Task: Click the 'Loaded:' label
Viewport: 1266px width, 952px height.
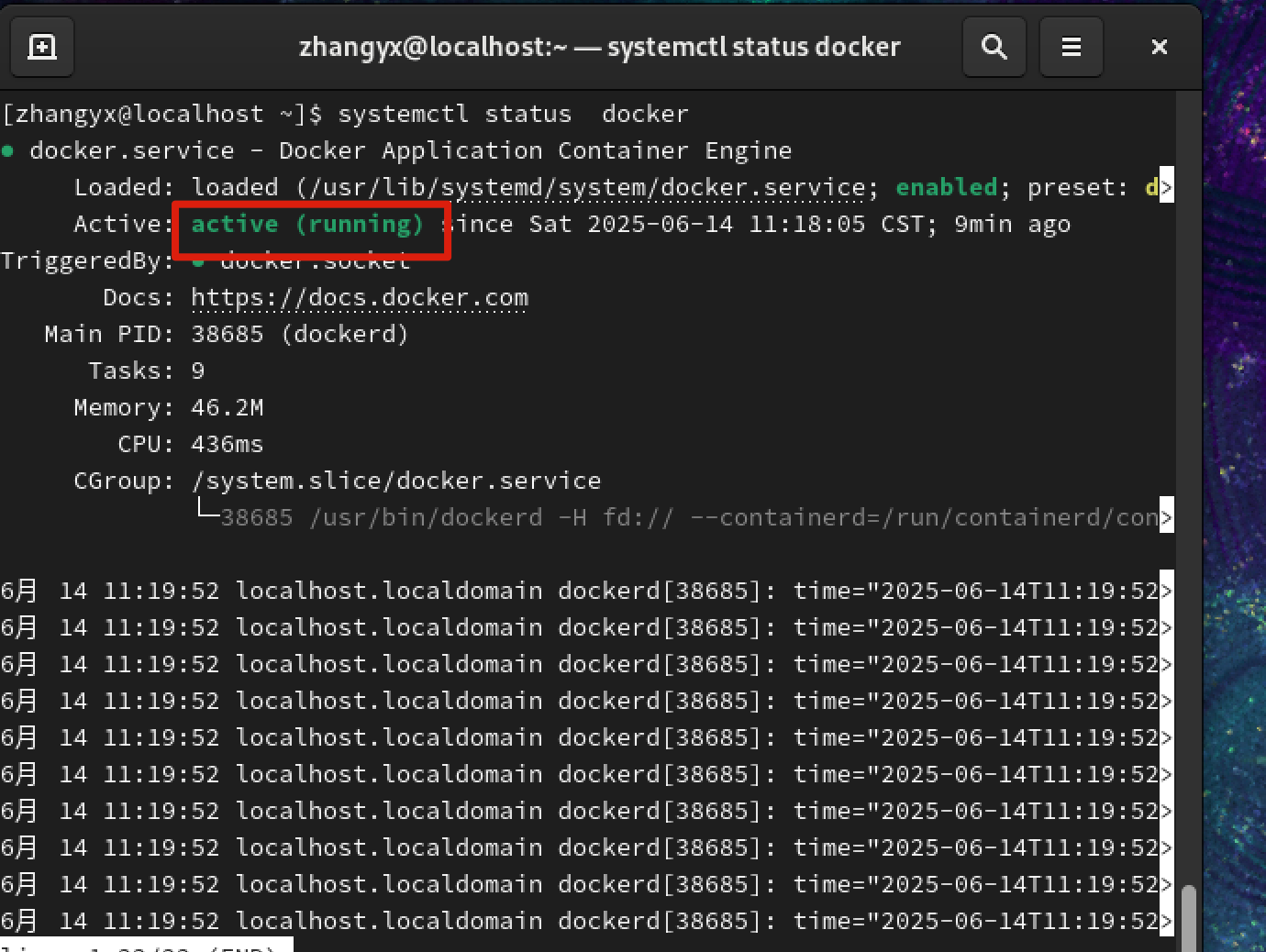Action: 125,187
